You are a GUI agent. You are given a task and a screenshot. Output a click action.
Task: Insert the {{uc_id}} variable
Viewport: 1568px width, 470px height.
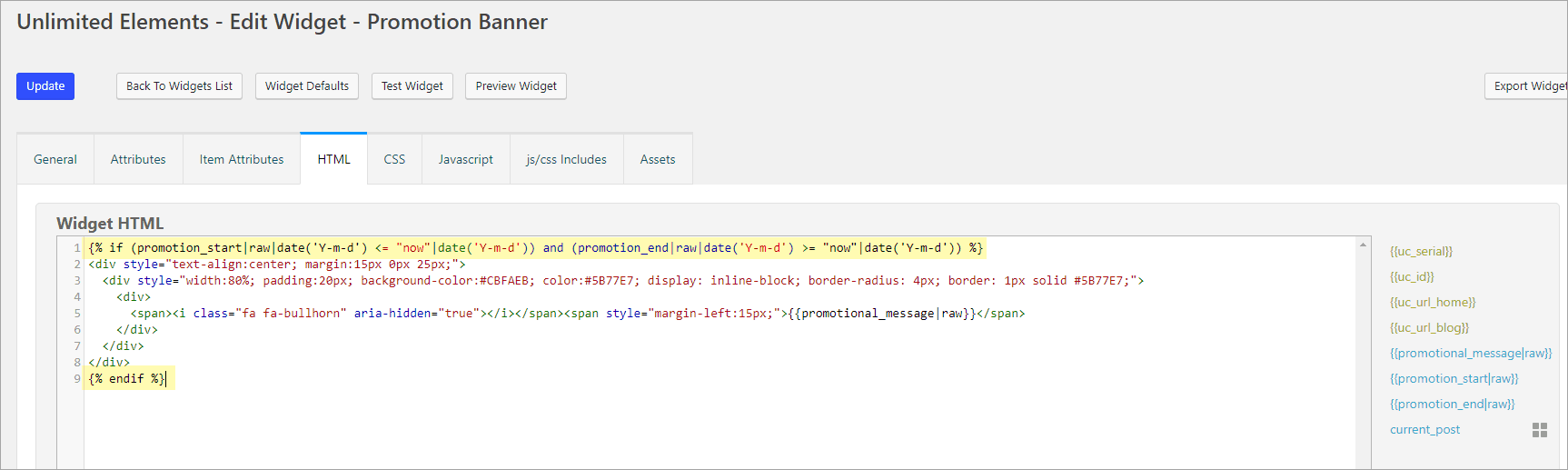[x=1412, y=277]
